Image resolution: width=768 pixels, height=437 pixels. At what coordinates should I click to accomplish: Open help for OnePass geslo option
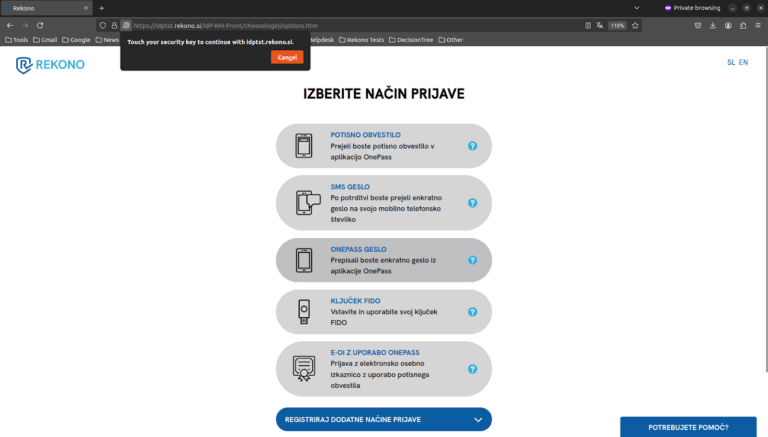(472, 260)
